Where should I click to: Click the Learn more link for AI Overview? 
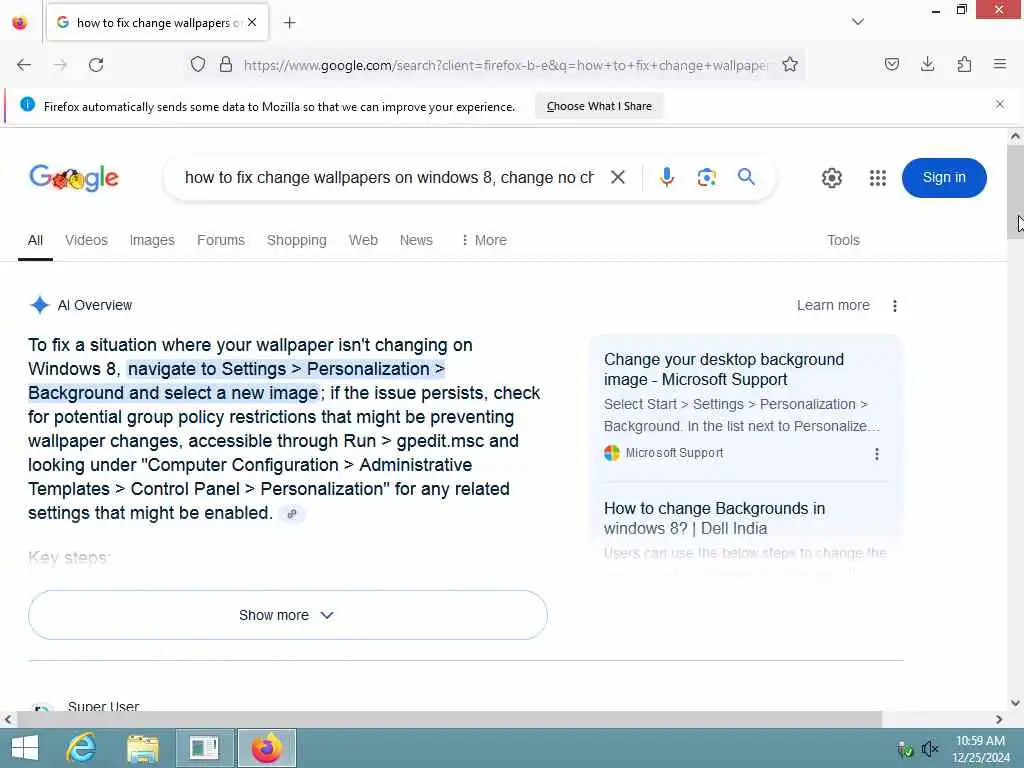(x=833, y=305)
